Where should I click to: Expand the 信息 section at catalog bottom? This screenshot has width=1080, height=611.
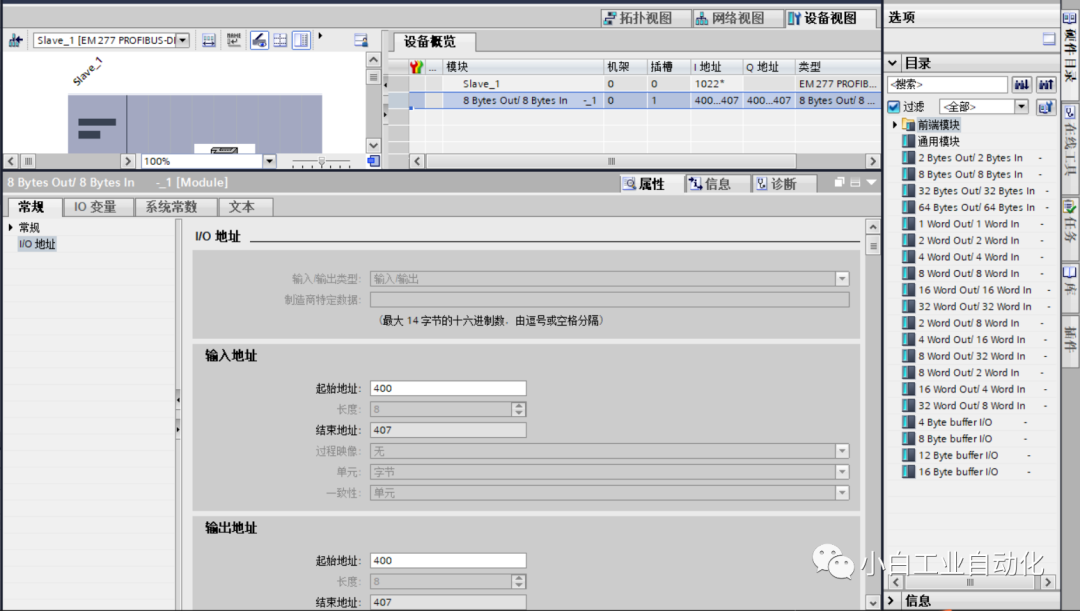pyautogui.click(x=892, y=601)
